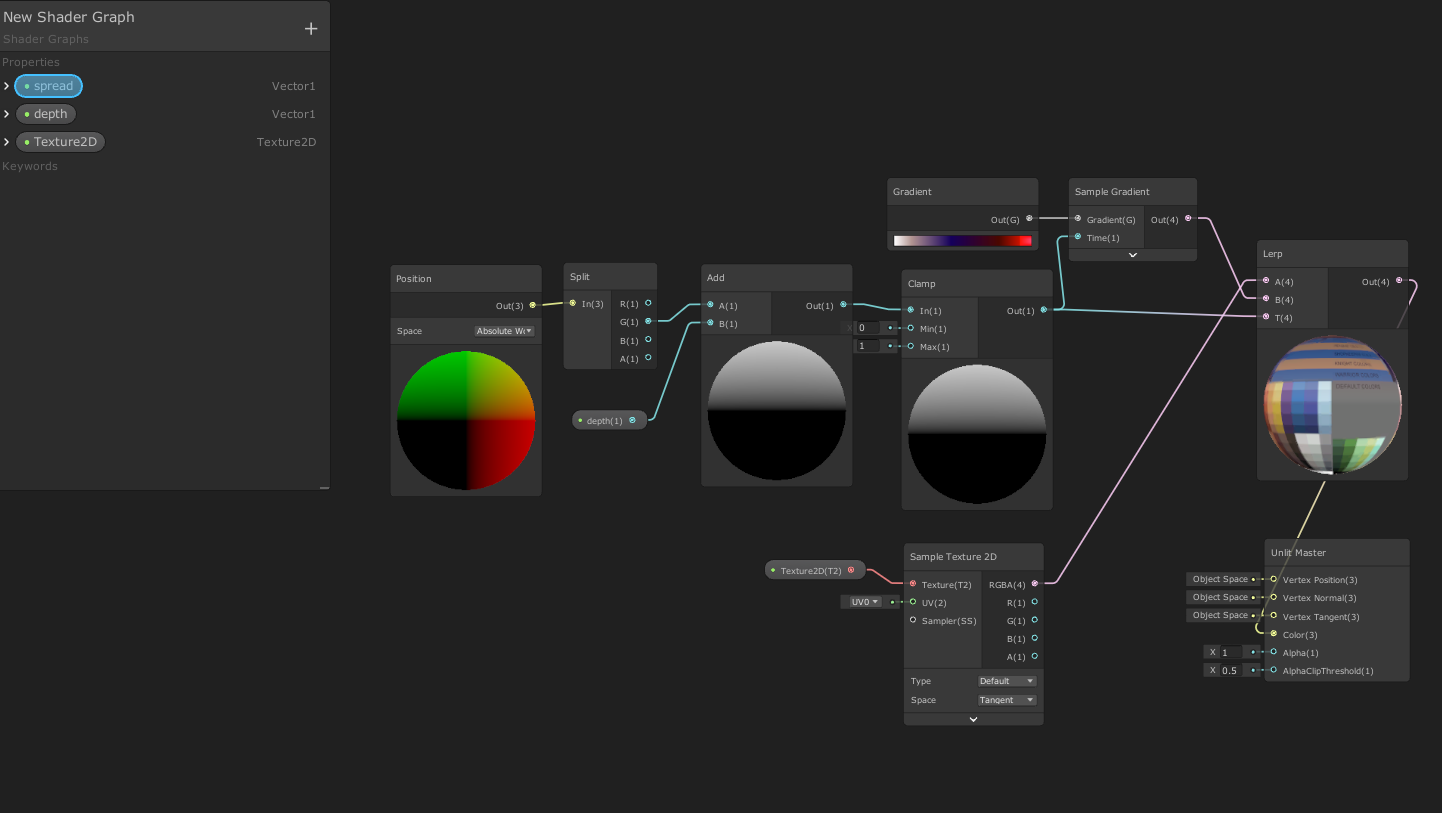
Task: Toggle the exposed dot on the spread property
Action: click(27, 85)
